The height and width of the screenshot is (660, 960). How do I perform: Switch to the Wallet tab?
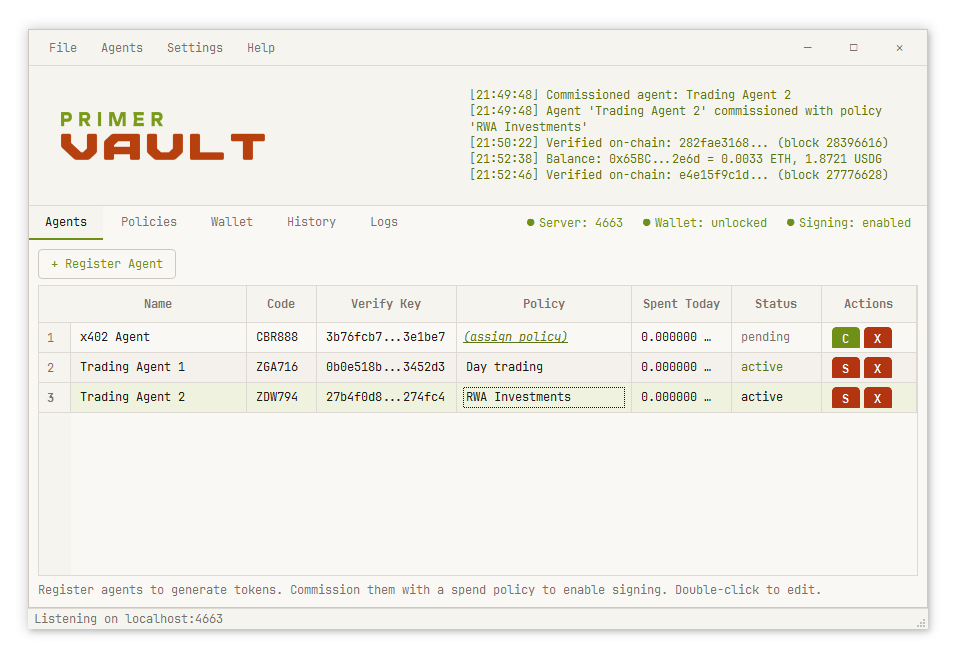(x=231, y=222)
